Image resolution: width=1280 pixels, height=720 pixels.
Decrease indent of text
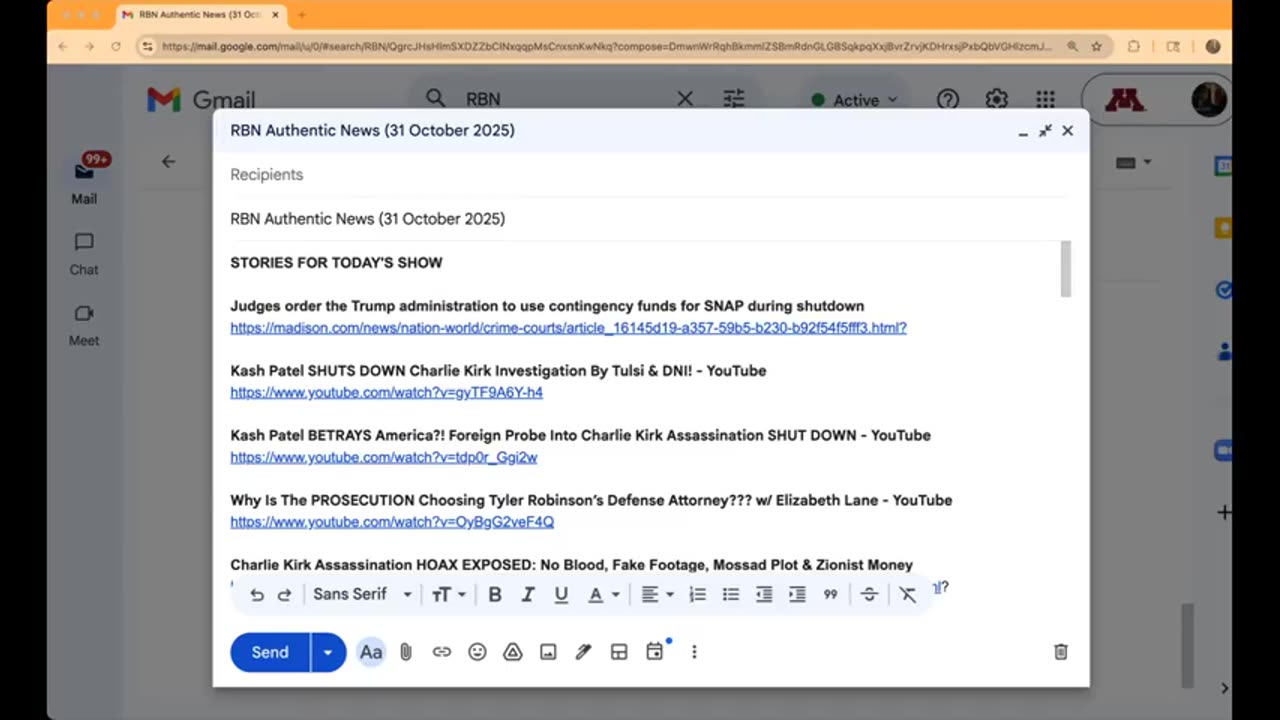[x=764, y=595]
